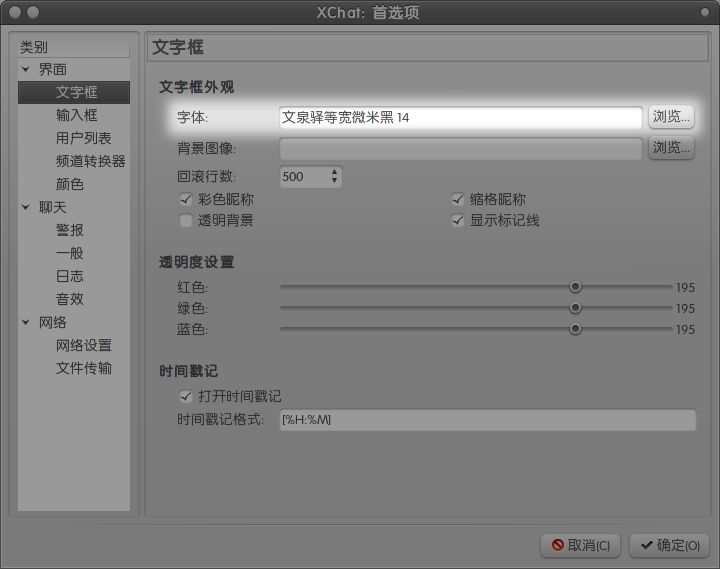Browse for a background image file
The image size is (720, 569).
click(x=671, y=148)
